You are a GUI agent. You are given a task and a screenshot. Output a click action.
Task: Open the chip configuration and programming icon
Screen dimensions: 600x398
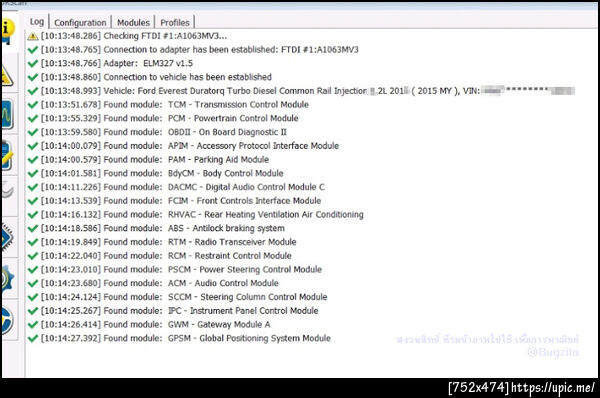point(8,237)
